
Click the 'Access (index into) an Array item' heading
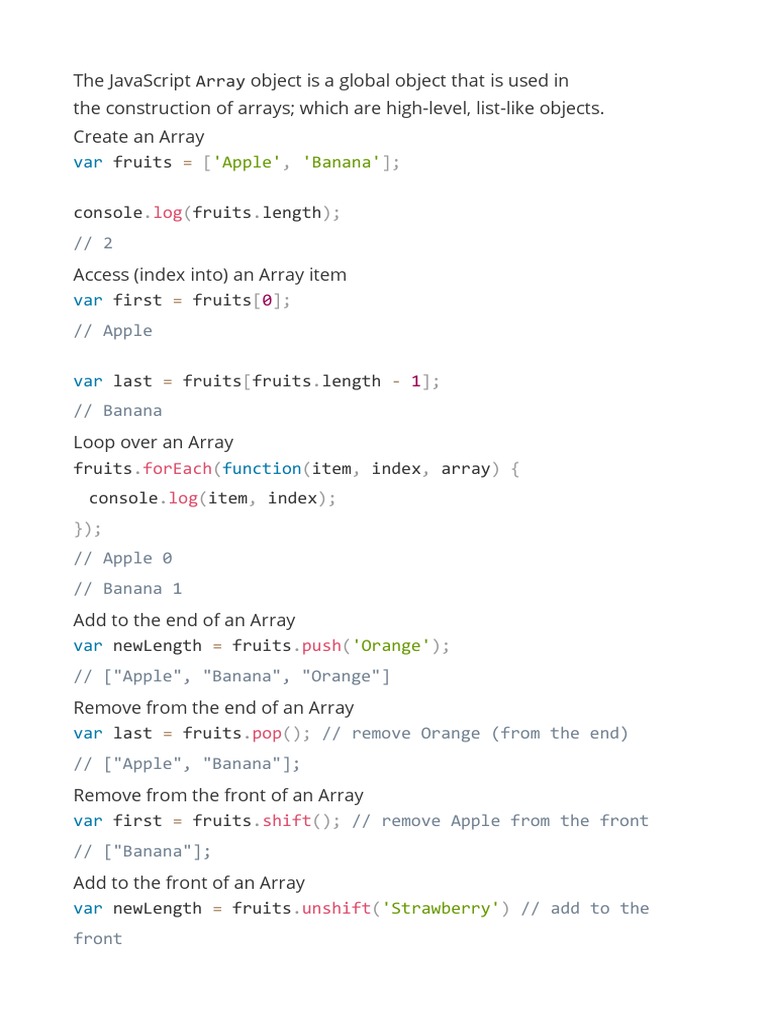210,274
